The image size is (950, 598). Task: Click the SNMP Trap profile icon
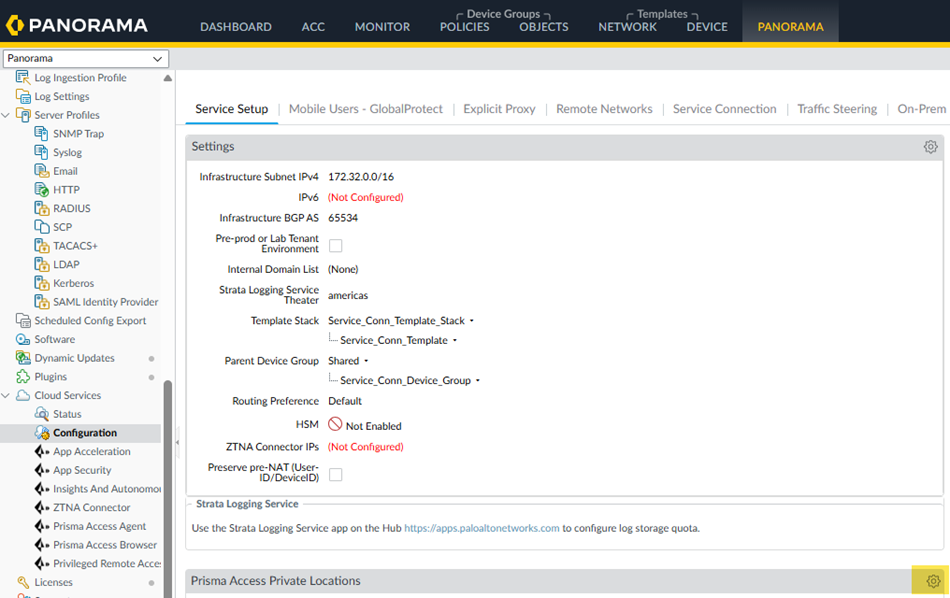(x=42, y=134)
